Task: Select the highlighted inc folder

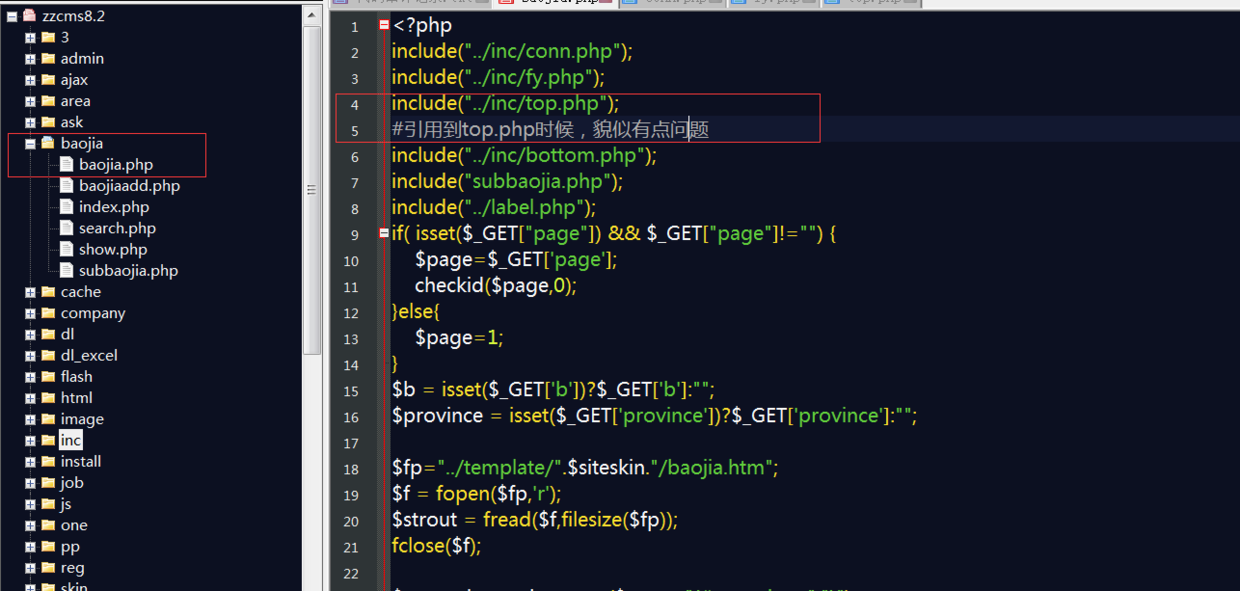Action: [x=70, y=441]
